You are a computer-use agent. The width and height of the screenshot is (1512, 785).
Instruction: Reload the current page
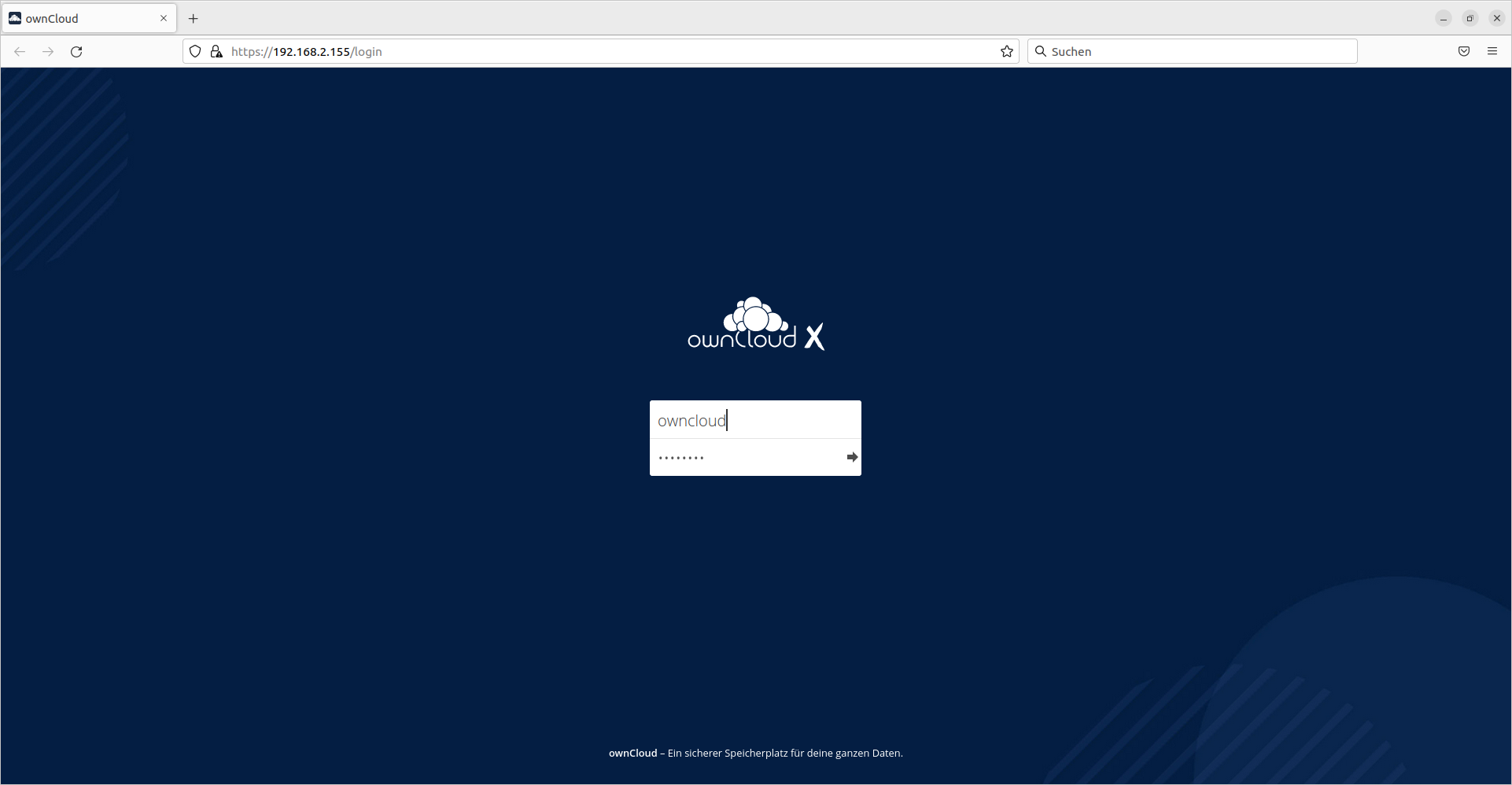click(76, 52)
